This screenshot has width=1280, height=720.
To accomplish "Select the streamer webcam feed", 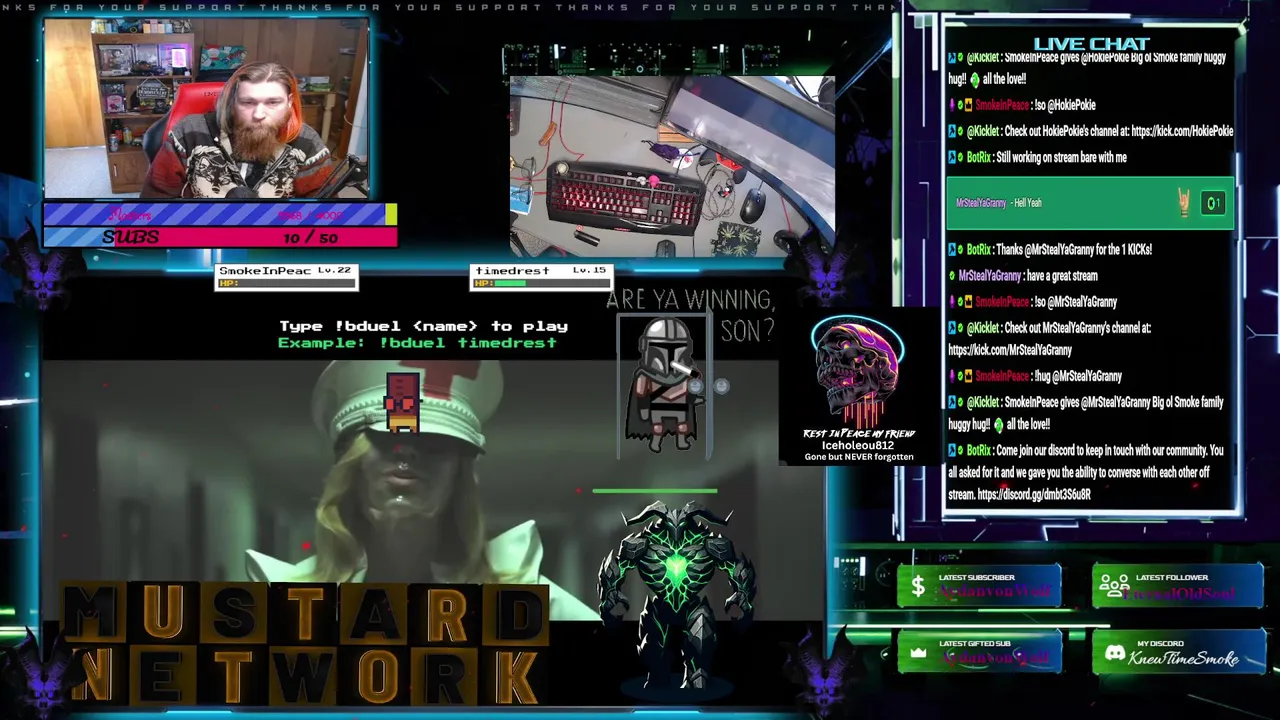I will click(206, 110).
